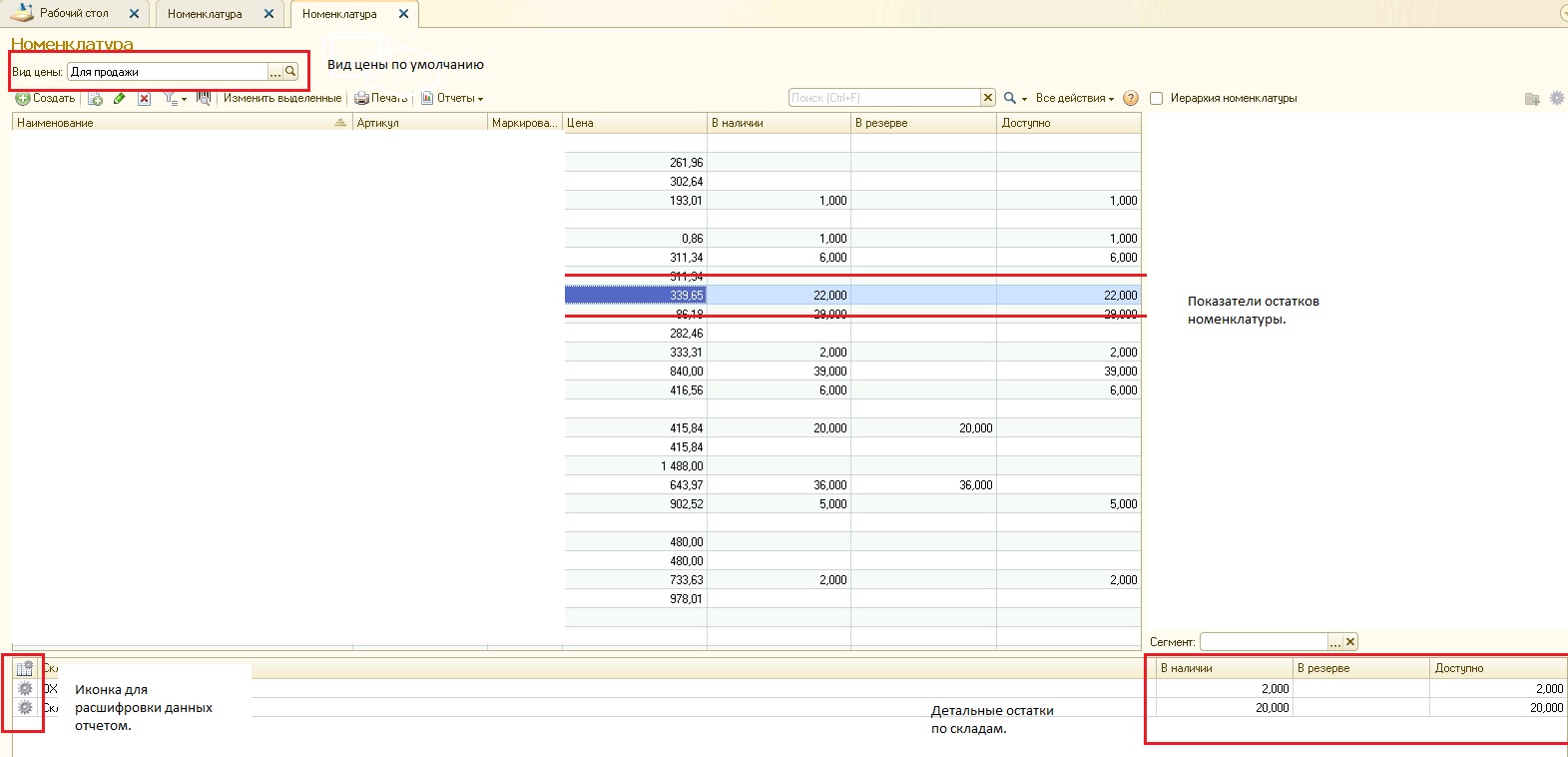
Task: Click the warehouse В наличии header at bottom
Action: pyautogui.click(x=1224, y=668)
